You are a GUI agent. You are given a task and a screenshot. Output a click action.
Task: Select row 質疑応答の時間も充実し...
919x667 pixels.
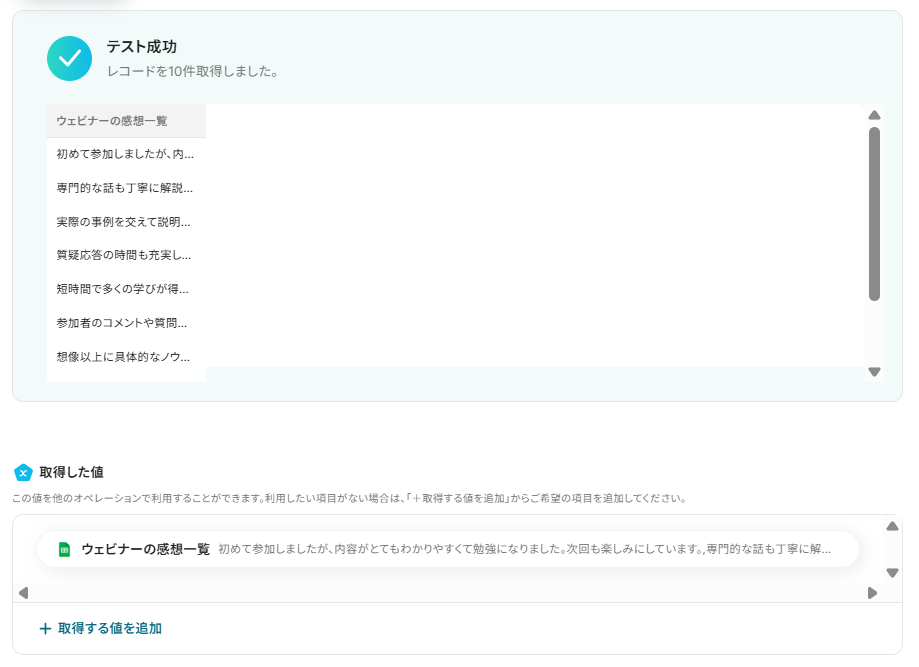point(127,256)
